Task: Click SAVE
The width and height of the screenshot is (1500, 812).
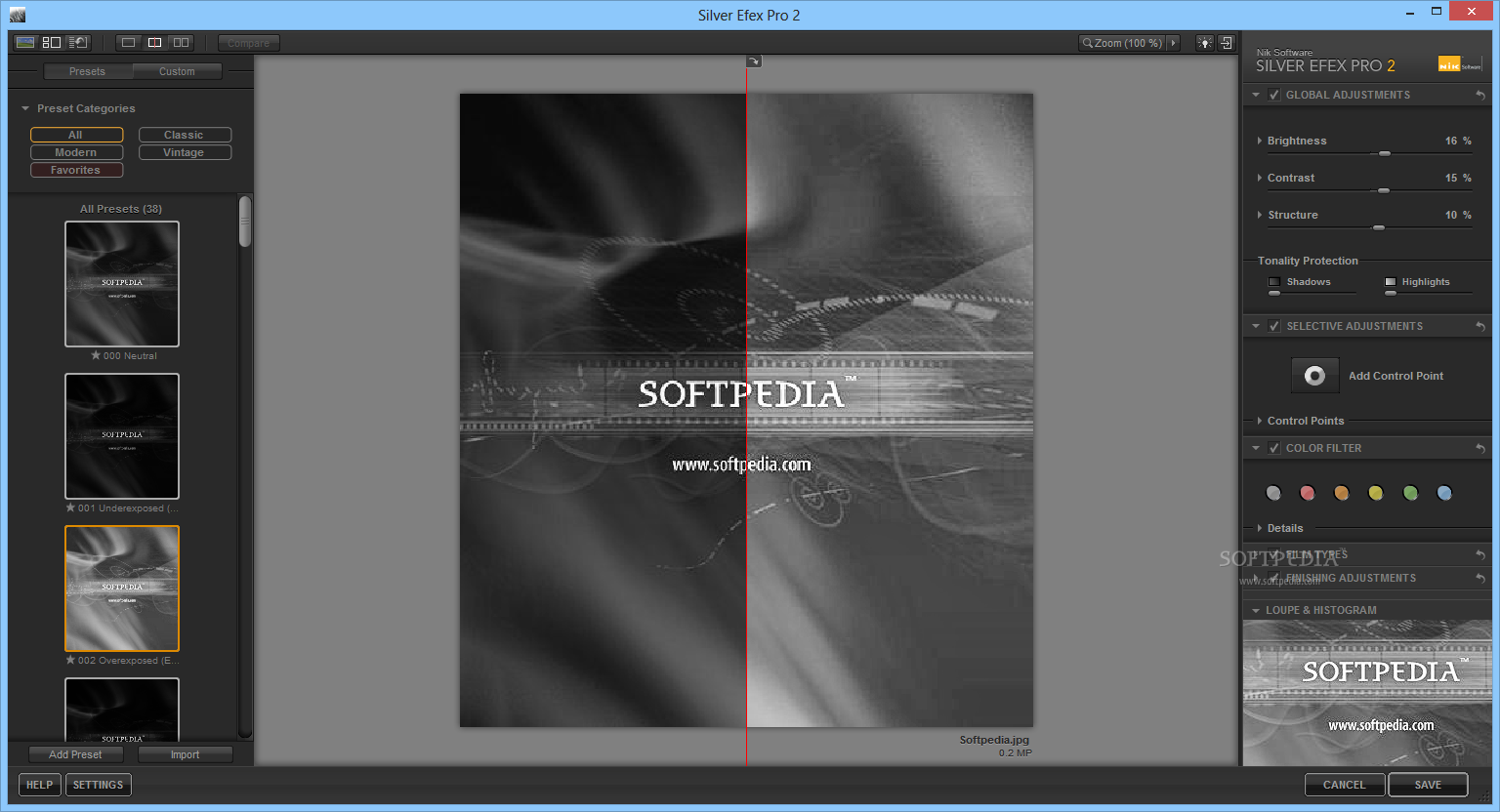Action: (1428, 785)
